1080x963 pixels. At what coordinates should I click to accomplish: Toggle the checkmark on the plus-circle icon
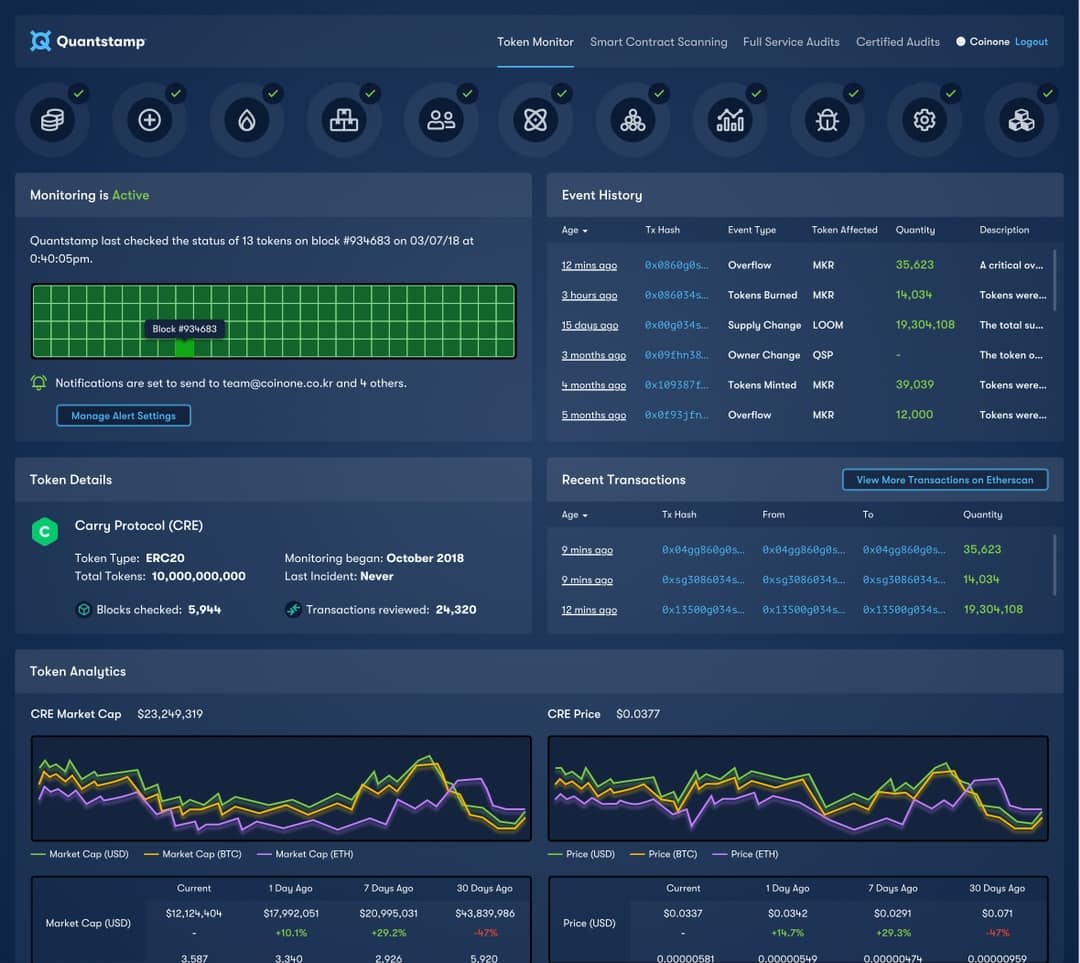point(175,93)
